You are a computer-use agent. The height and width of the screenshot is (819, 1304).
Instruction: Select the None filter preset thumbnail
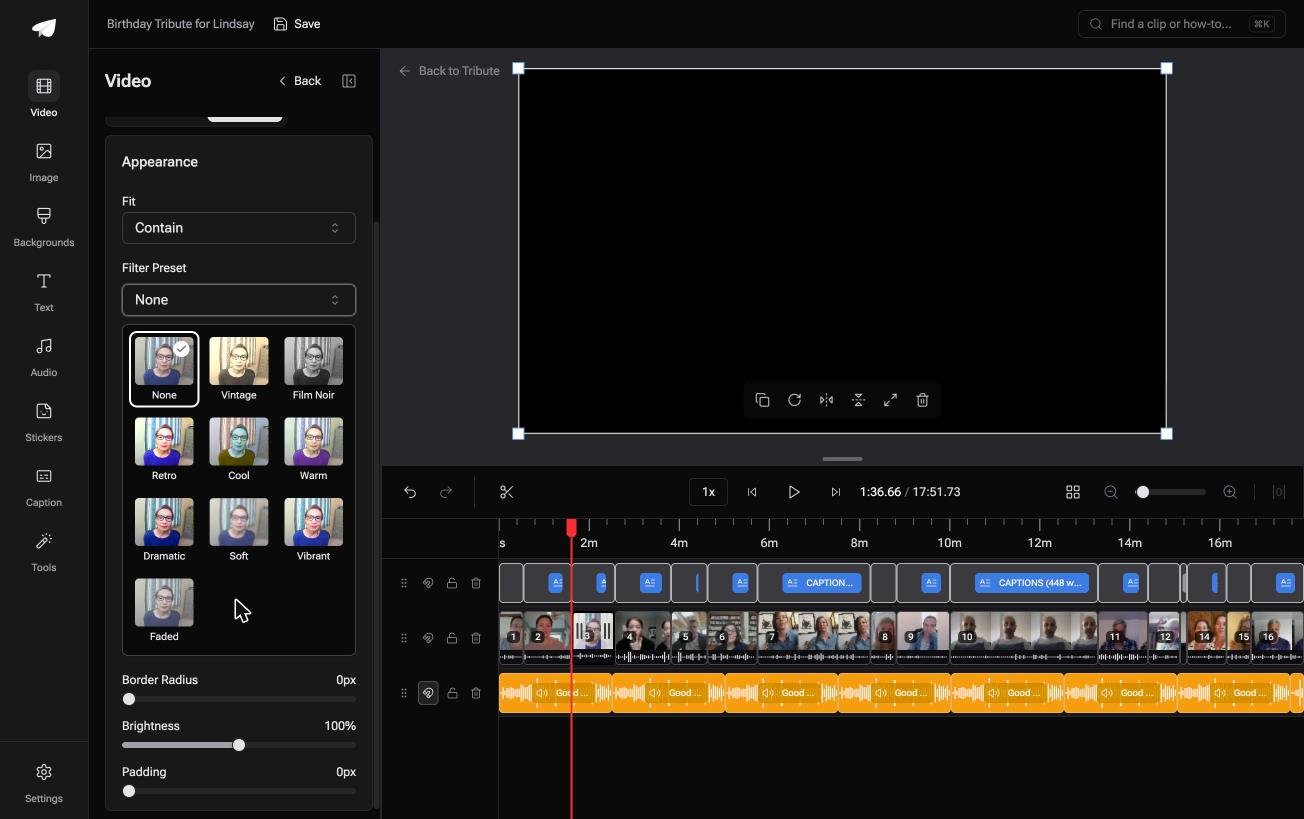click(164, 369)
